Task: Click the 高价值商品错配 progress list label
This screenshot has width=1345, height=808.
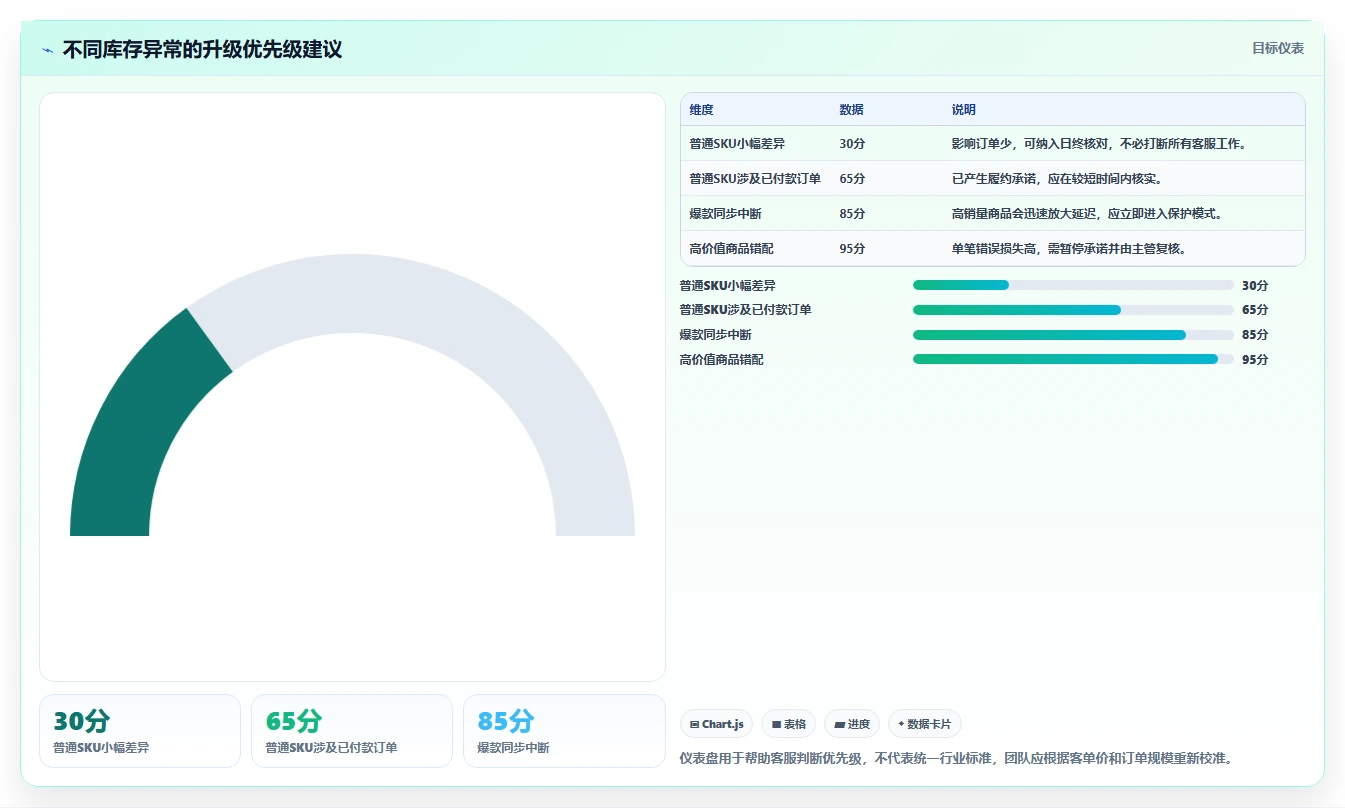Action: click(x=721, y=359)
